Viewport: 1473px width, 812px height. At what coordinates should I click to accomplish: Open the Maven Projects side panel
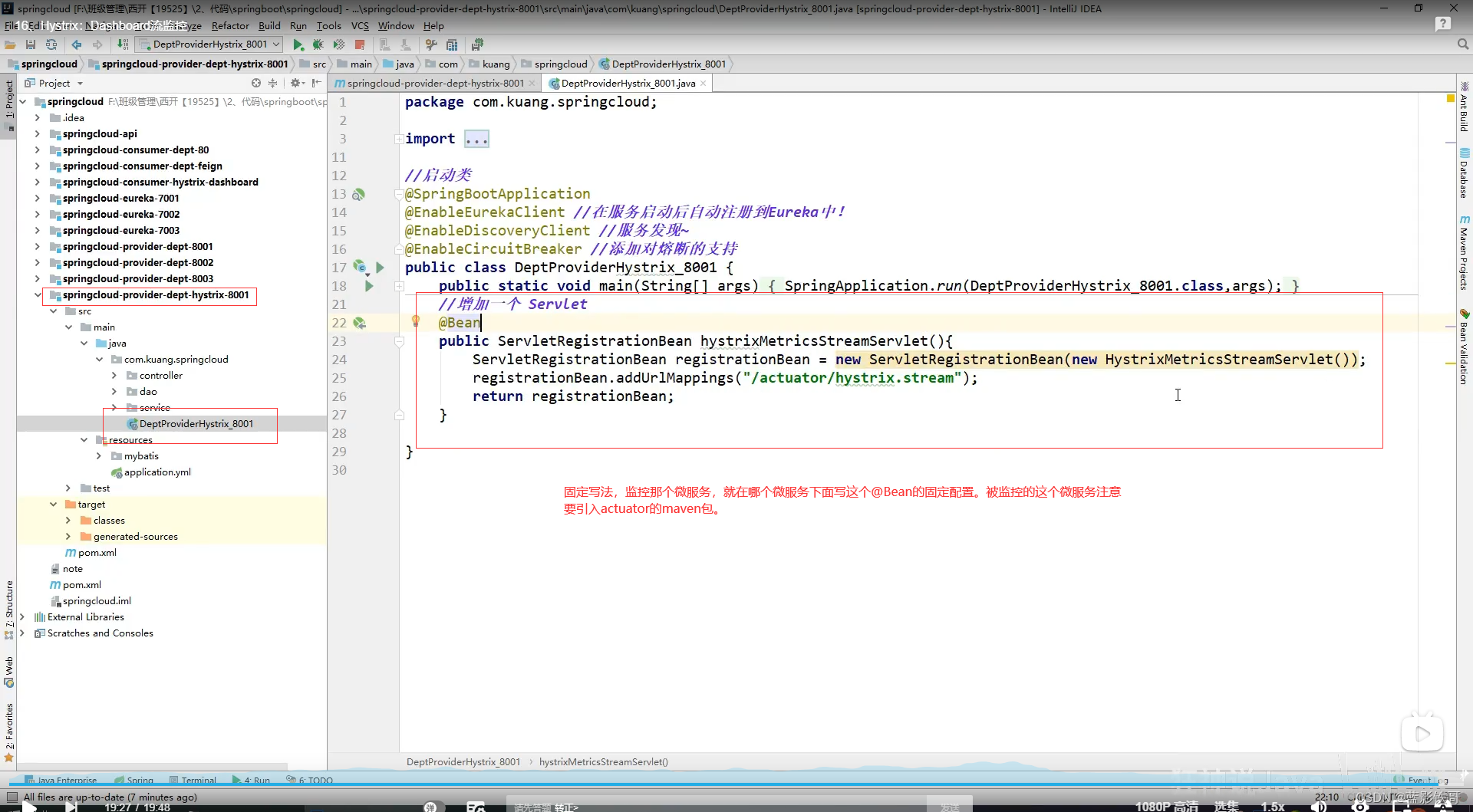1464,253
